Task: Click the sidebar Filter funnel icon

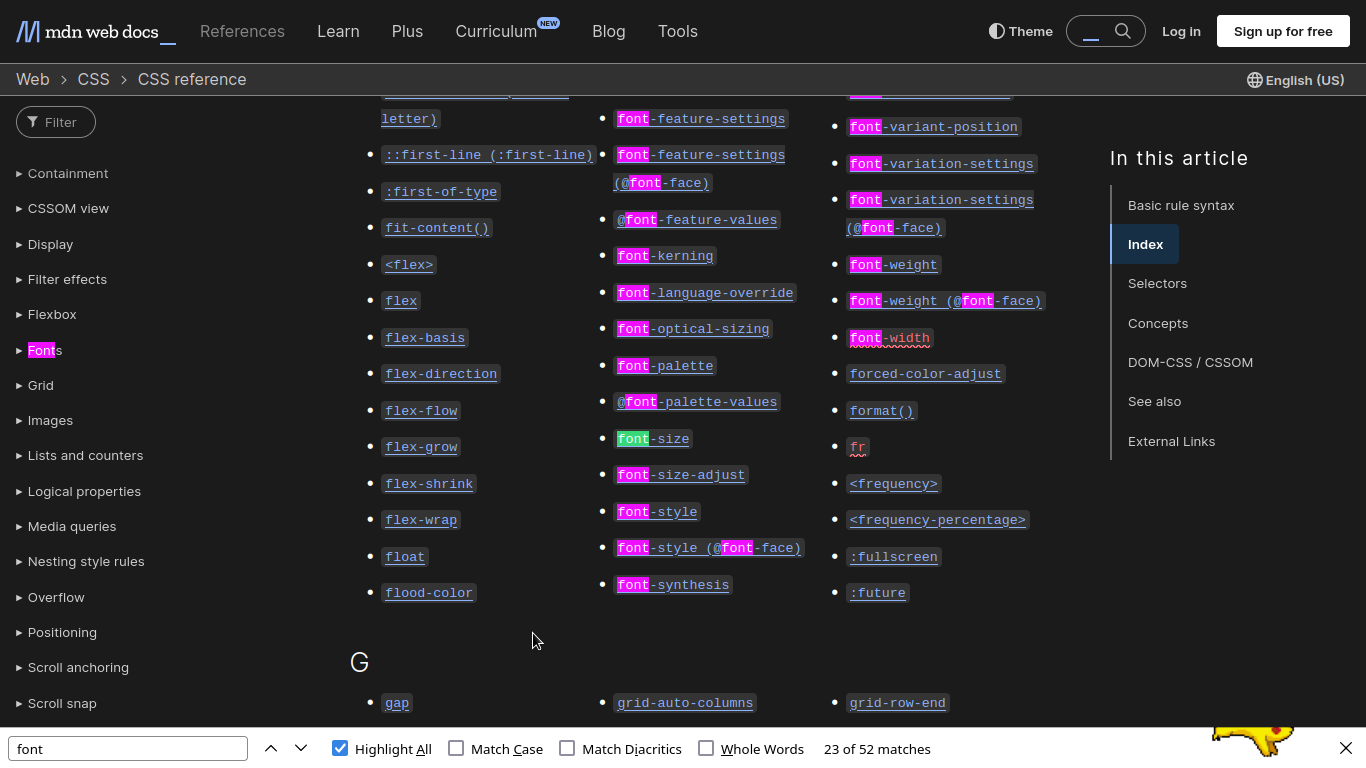Action: coord(33,122)
